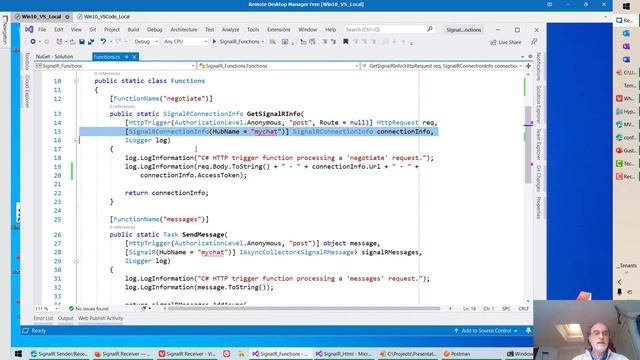Click the Outlook icon in the host sidebar
The image size is (640, 360).
click(626, 33)
